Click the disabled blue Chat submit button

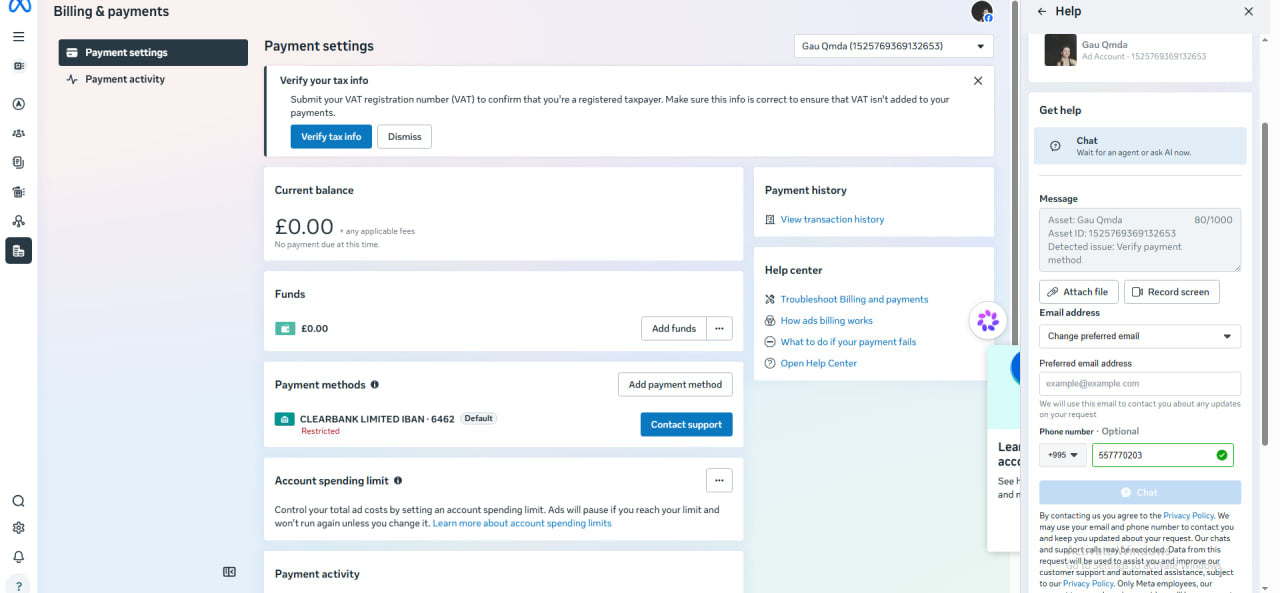tap(1140, 492)
